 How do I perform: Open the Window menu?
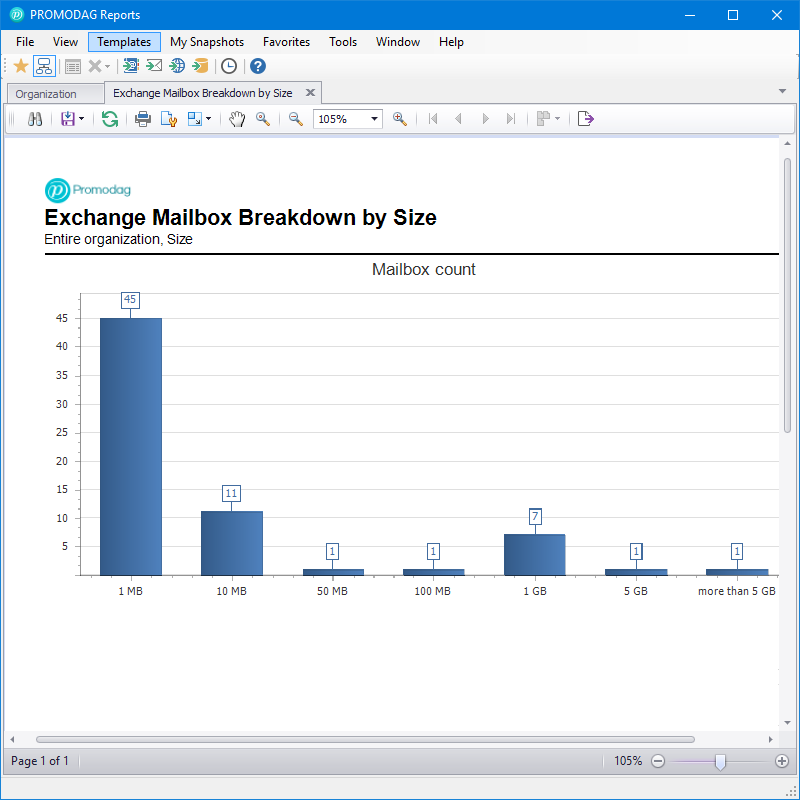point(397,42)
